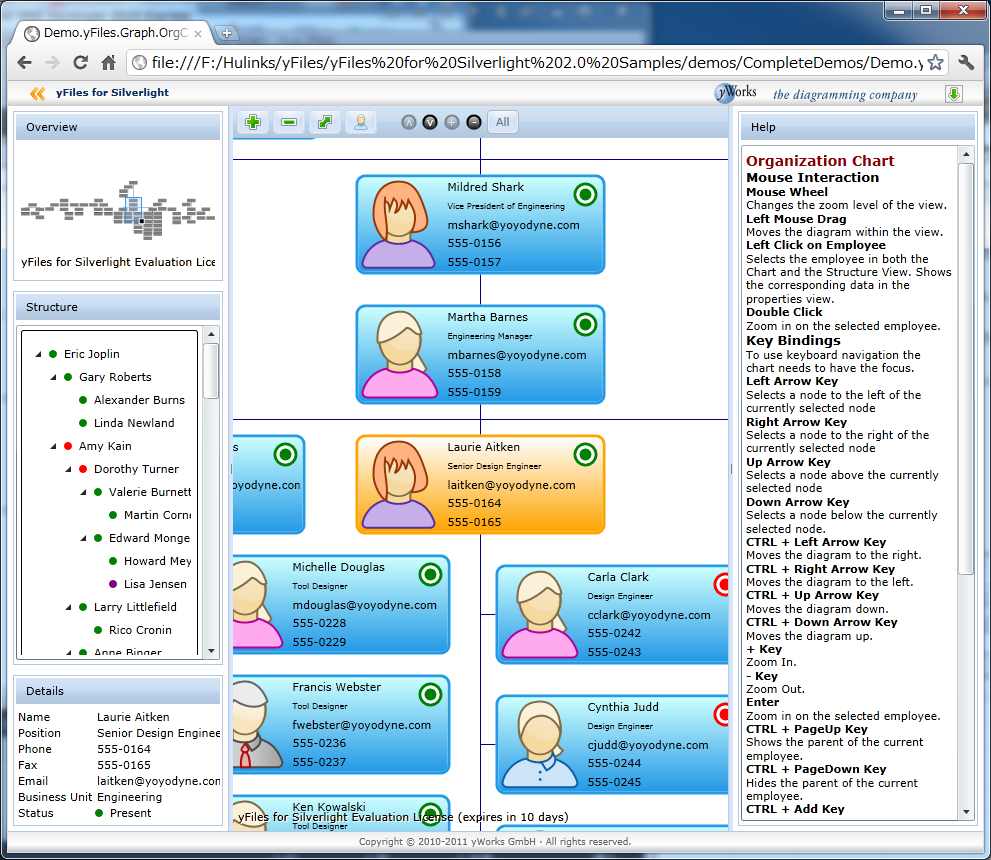Click Structure tree scroll-down arrow

click(211, 651)
